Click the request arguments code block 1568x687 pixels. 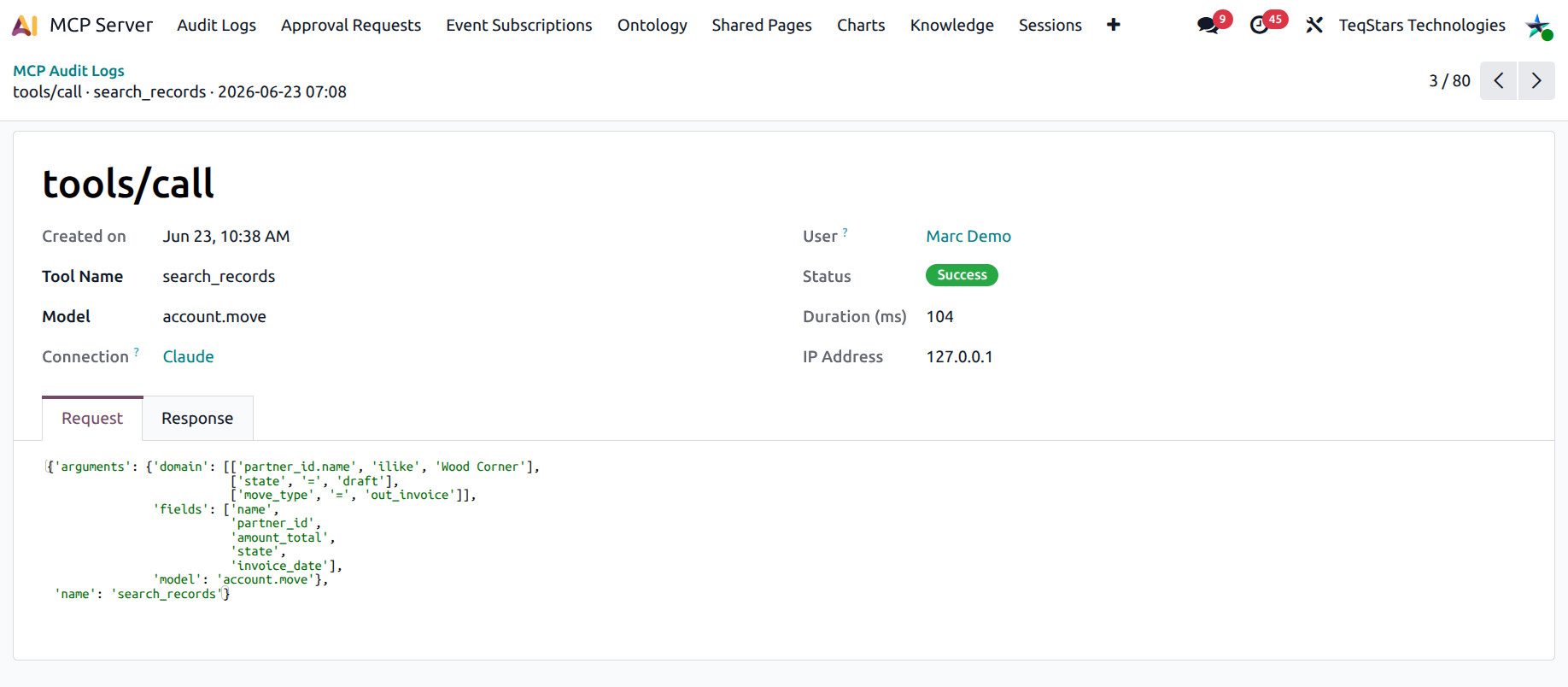[293, 530]
